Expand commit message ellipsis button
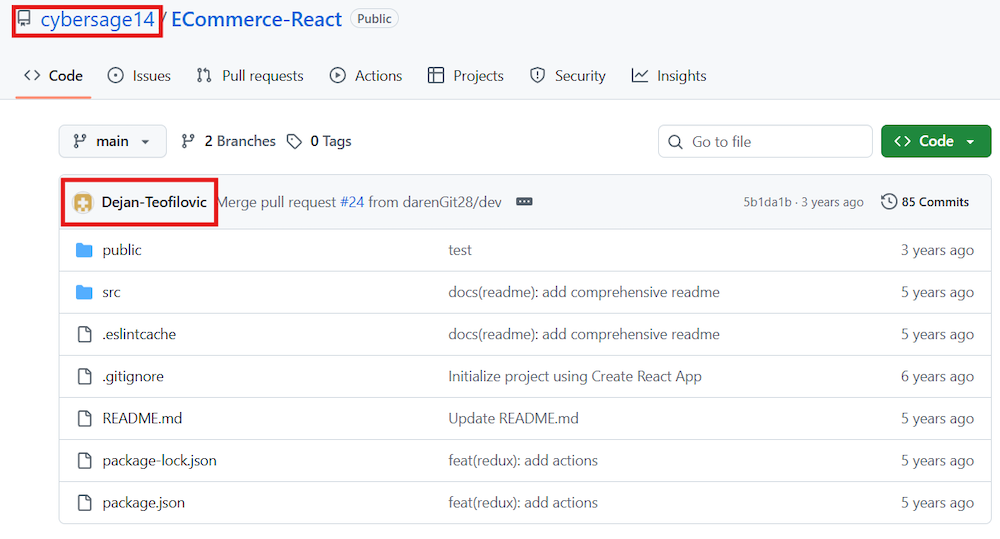1000x539 pixels. point(524,202)
